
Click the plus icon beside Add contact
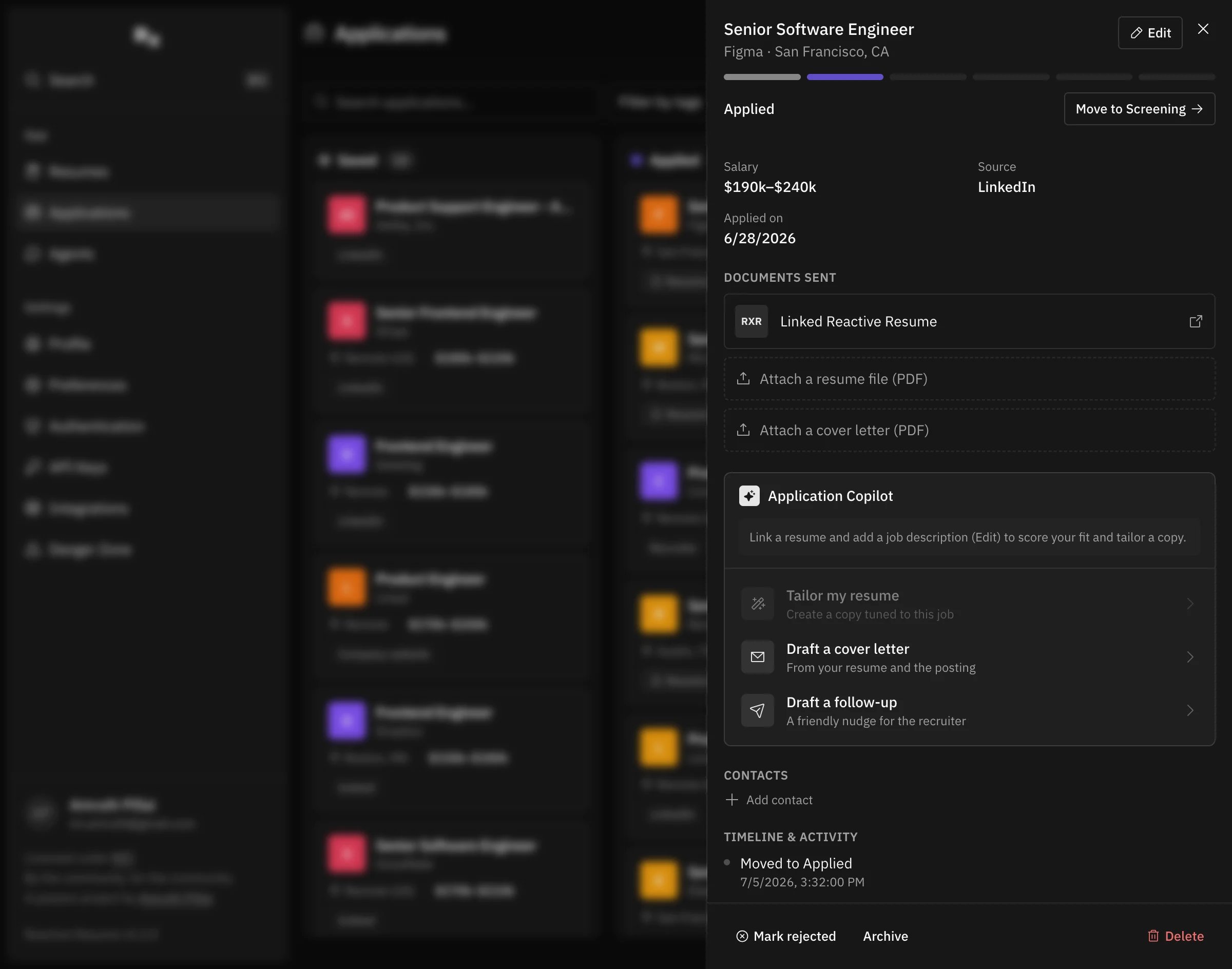coord(731,800)
